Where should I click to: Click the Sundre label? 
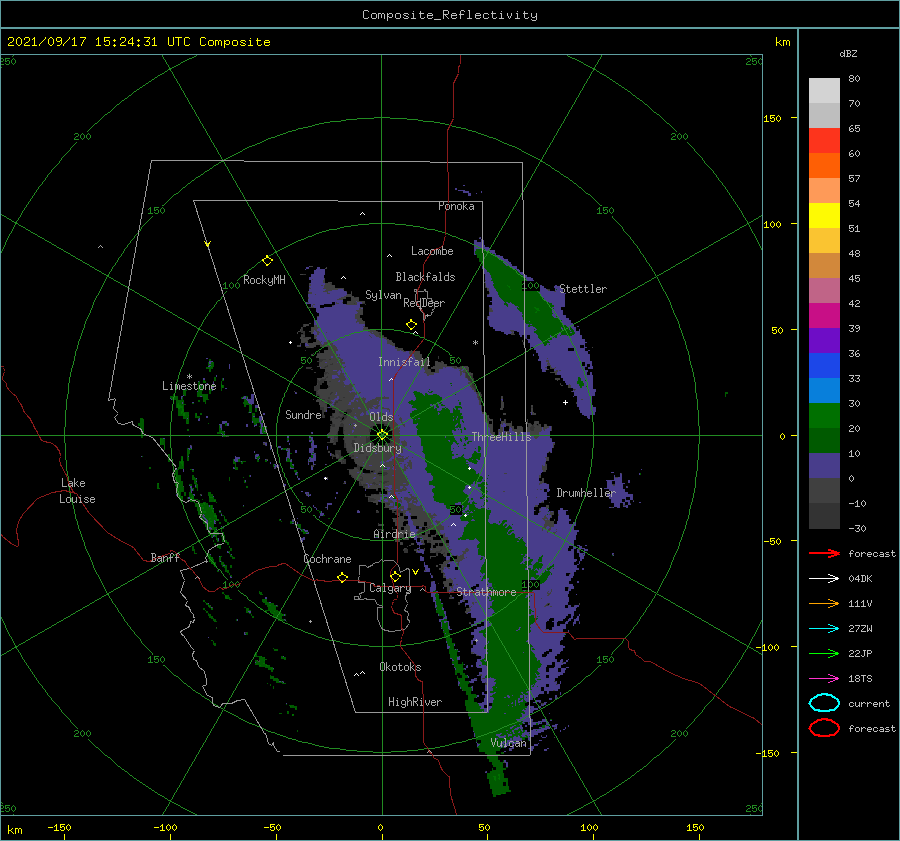(x=303, y=414)
